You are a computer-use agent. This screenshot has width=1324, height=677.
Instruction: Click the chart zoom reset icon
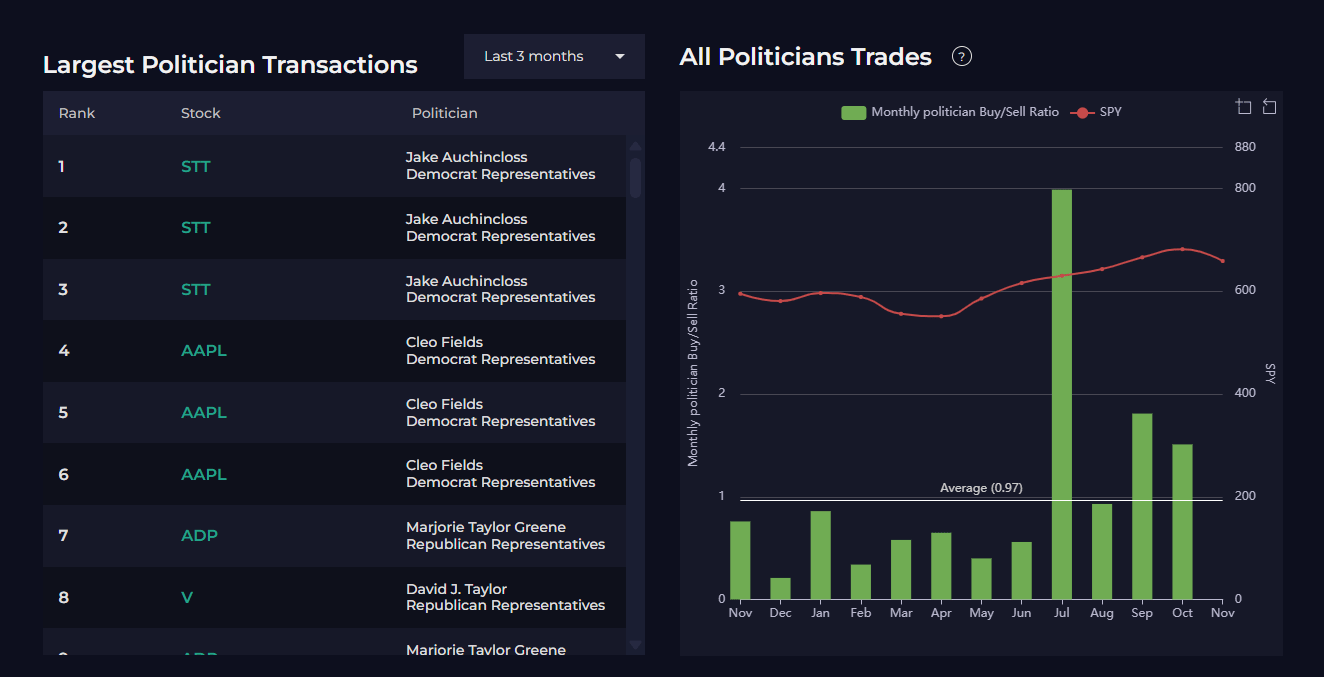click(x=1269, y=107)
